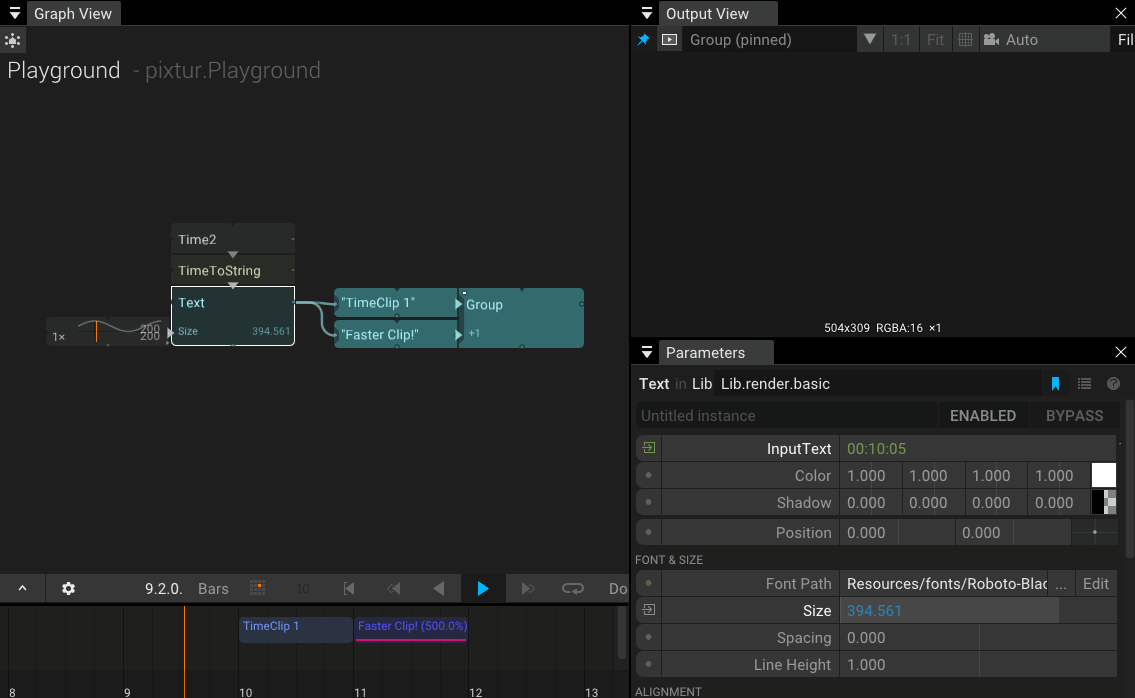Collapse the timeline with the chevron arrow

point(22,588)
